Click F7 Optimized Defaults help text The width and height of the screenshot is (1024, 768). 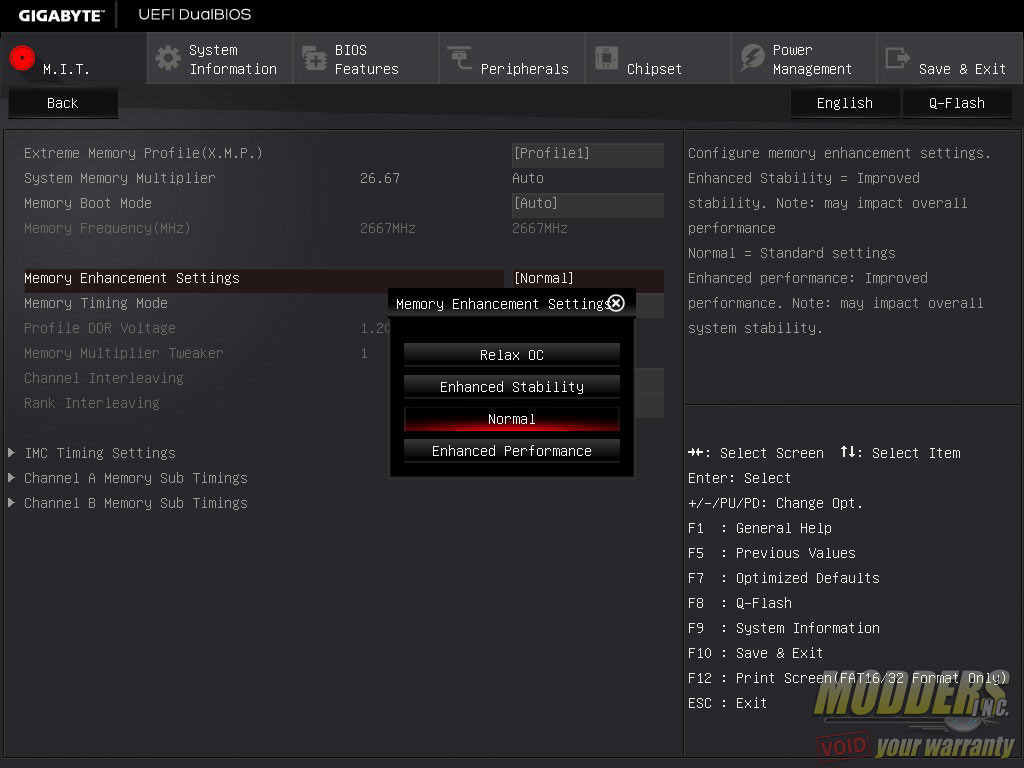coord(784,578)
